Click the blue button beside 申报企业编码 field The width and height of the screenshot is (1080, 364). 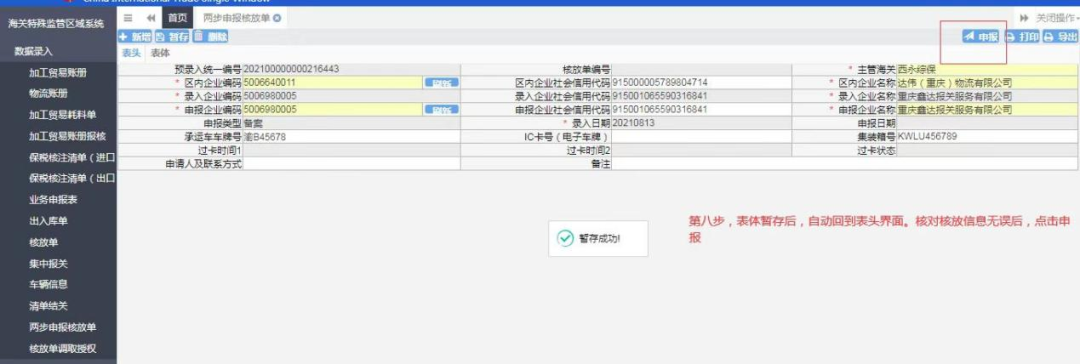click(442, 110)
